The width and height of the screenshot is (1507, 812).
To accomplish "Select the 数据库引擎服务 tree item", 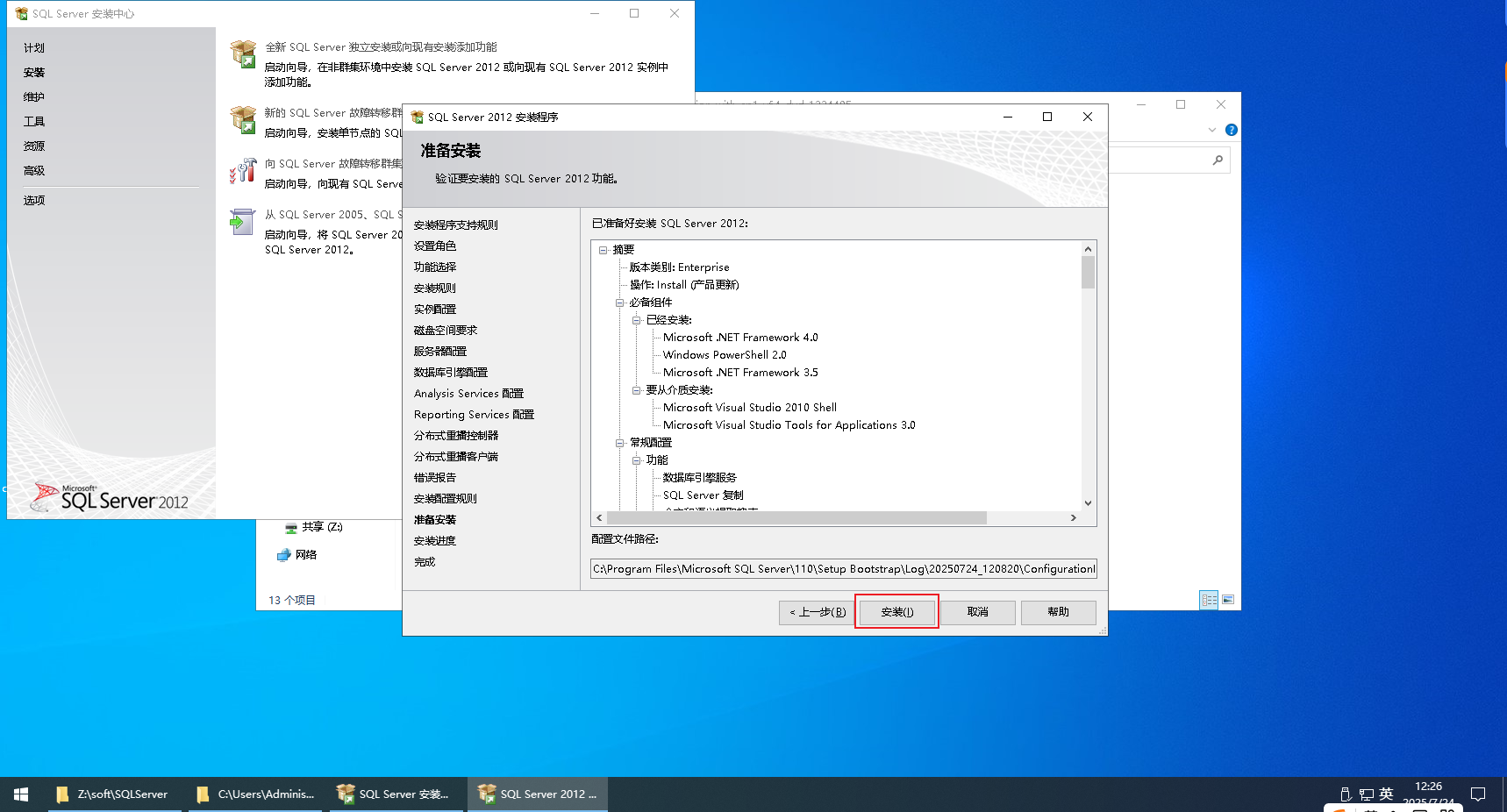I will pos(700,478).
